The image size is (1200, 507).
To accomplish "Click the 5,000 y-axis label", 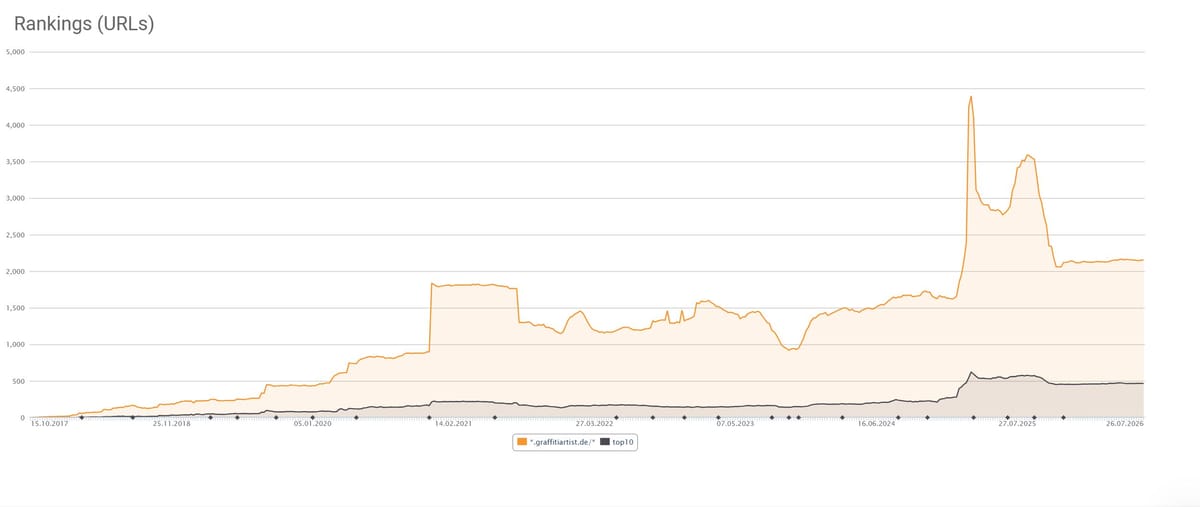I will [x=15, y=52].
